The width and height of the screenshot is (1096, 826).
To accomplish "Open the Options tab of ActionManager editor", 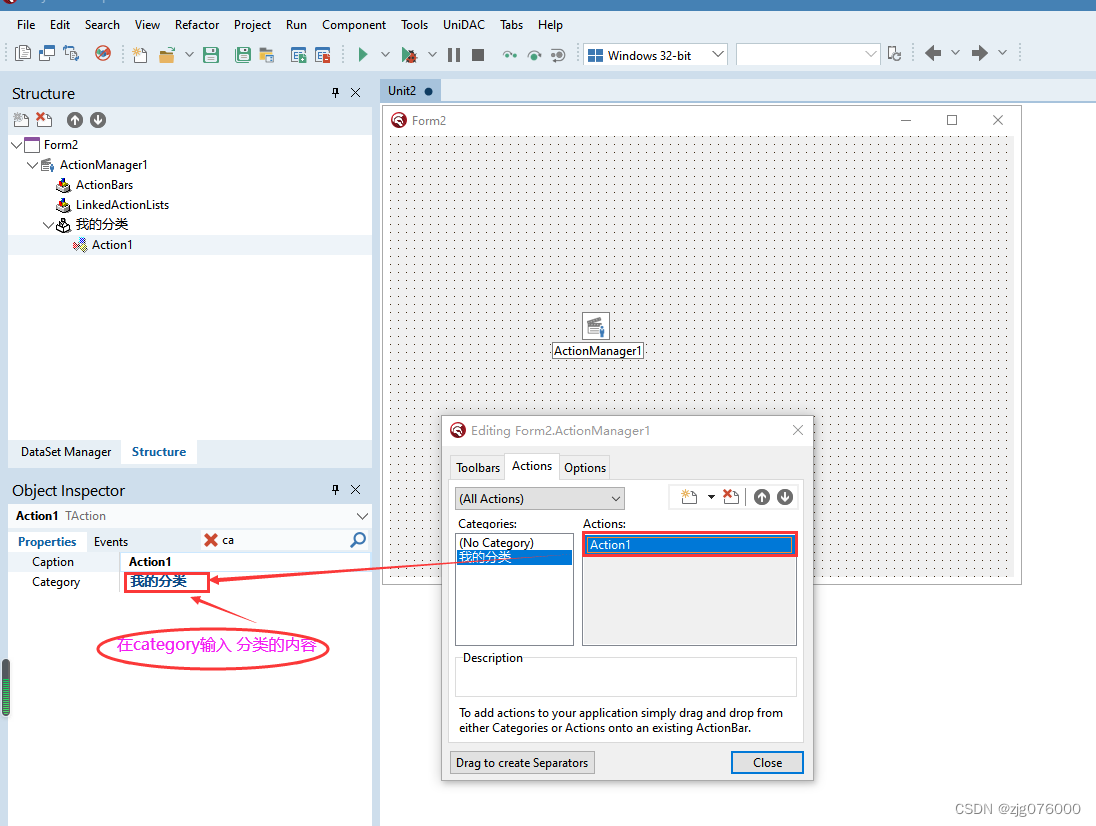I will pyautogui.click(x=584, y=466).
